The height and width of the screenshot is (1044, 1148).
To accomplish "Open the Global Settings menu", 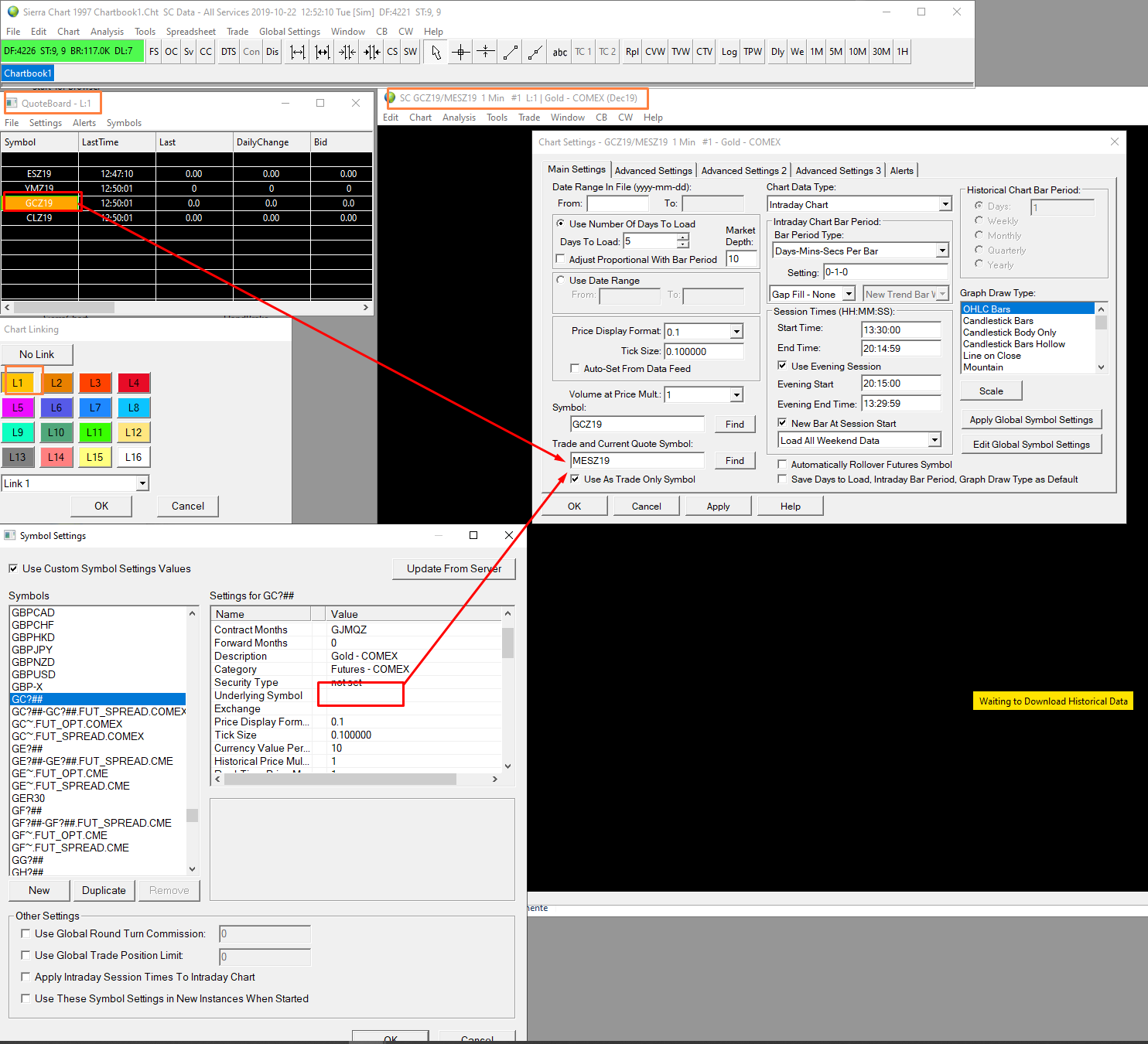I will click(x=289, y=32).
